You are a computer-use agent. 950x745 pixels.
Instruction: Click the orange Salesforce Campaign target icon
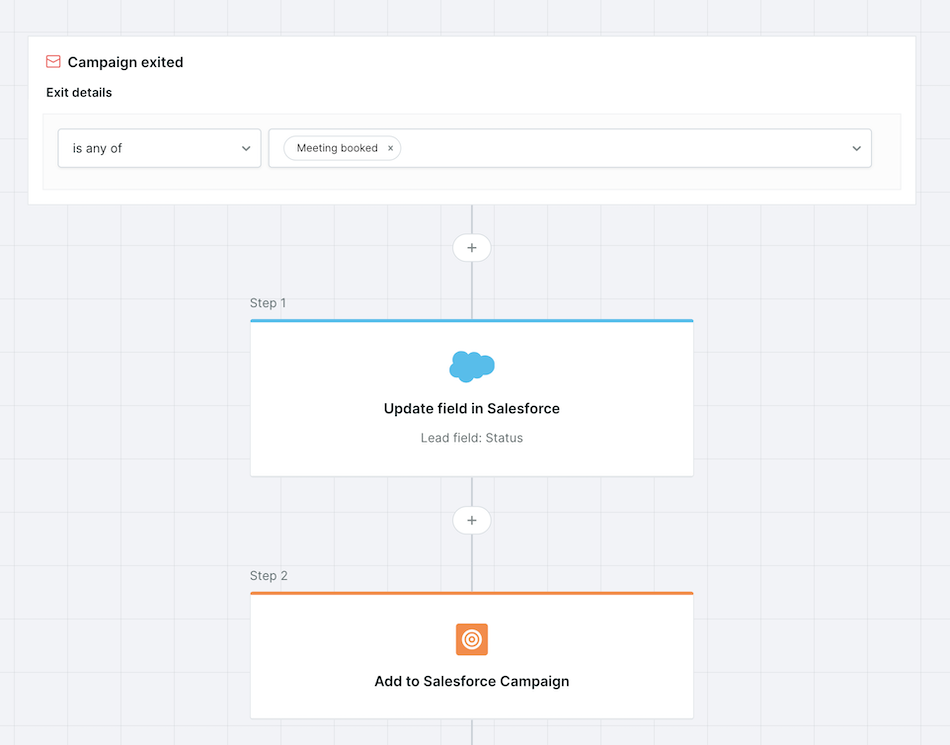coord(472,640)
